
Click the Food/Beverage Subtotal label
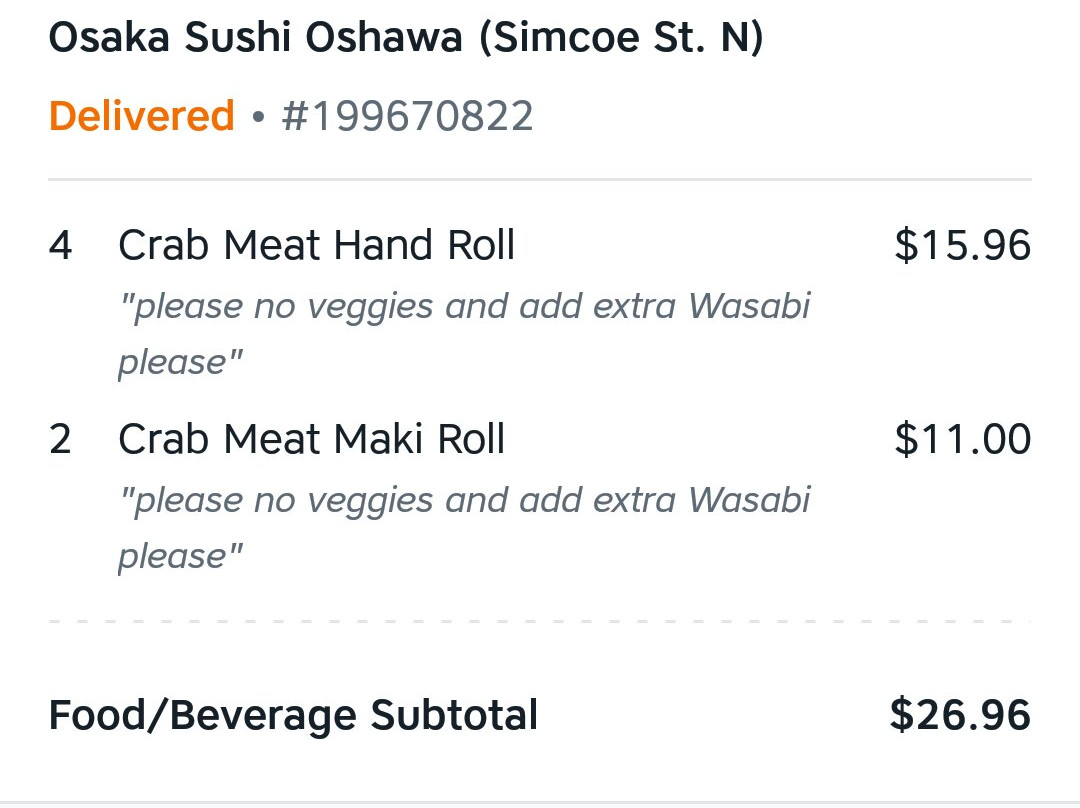coord(293,715)
